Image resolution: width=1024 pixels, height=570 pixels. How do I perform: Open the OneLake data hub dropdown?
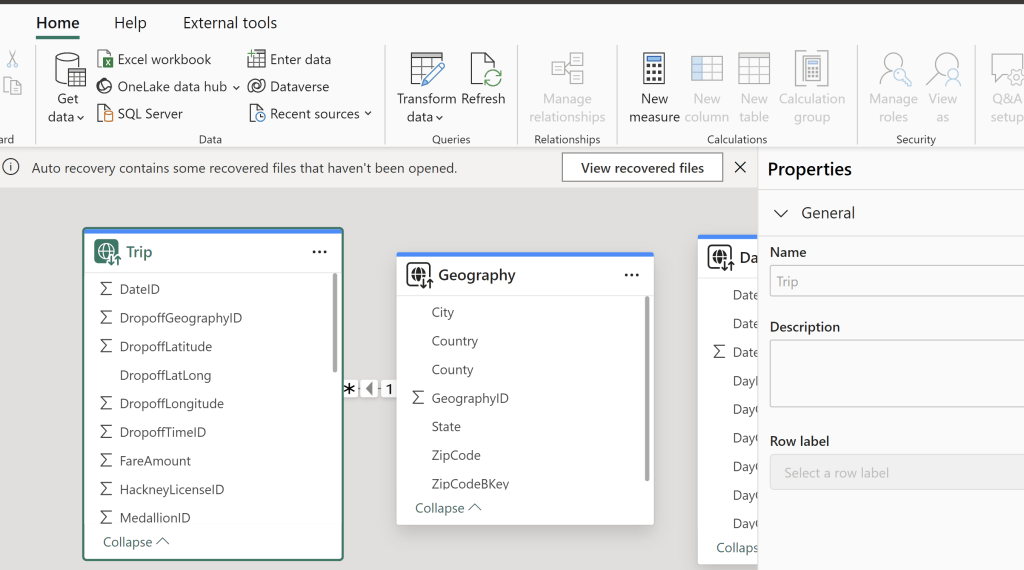236,87
